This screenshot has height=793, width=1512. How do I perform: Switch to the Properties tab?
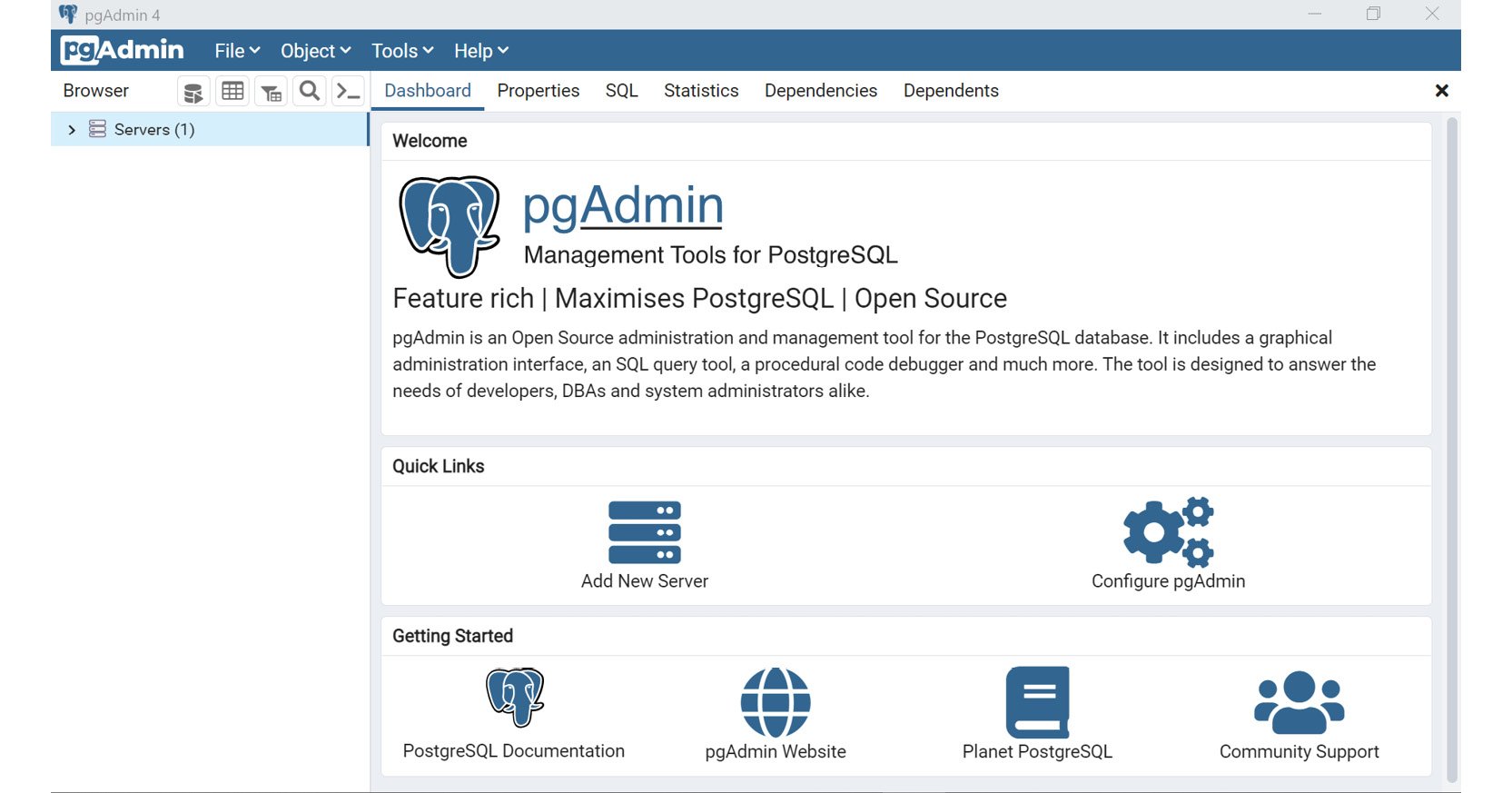[x=539, y=91]
